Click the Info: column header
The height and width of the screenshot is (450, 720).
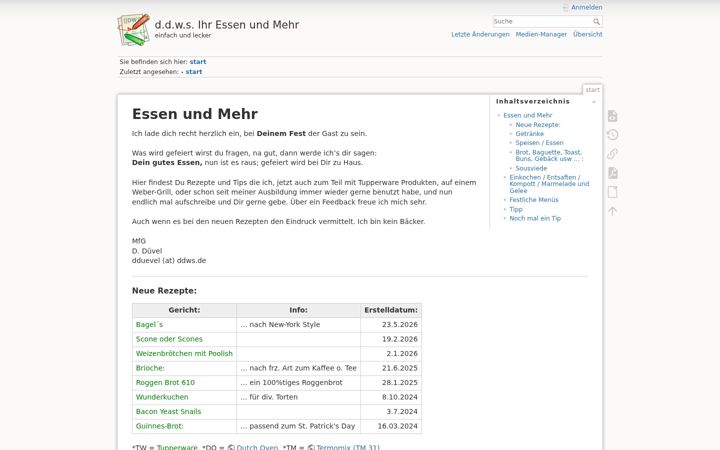tap(298, 310)
